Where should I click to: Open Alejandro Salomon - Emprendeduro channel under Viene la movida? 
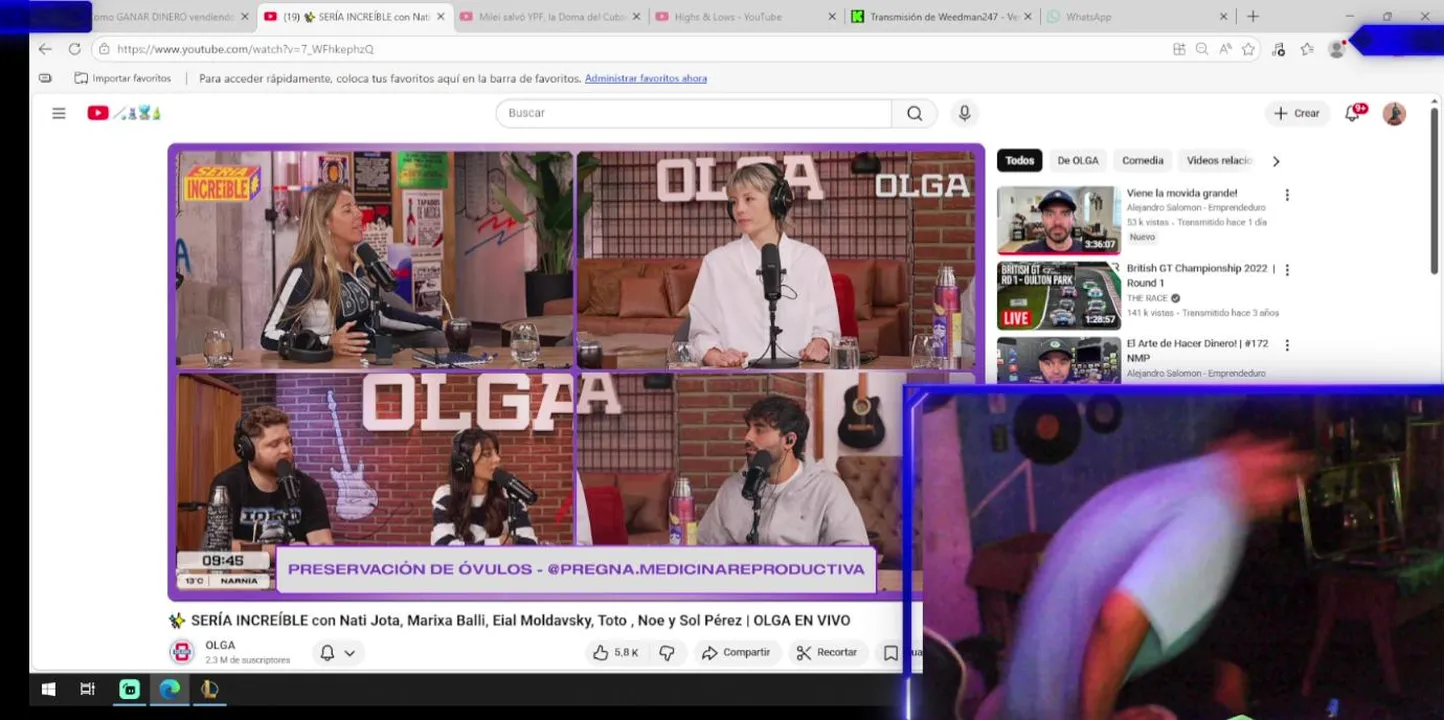(1196, 208)
